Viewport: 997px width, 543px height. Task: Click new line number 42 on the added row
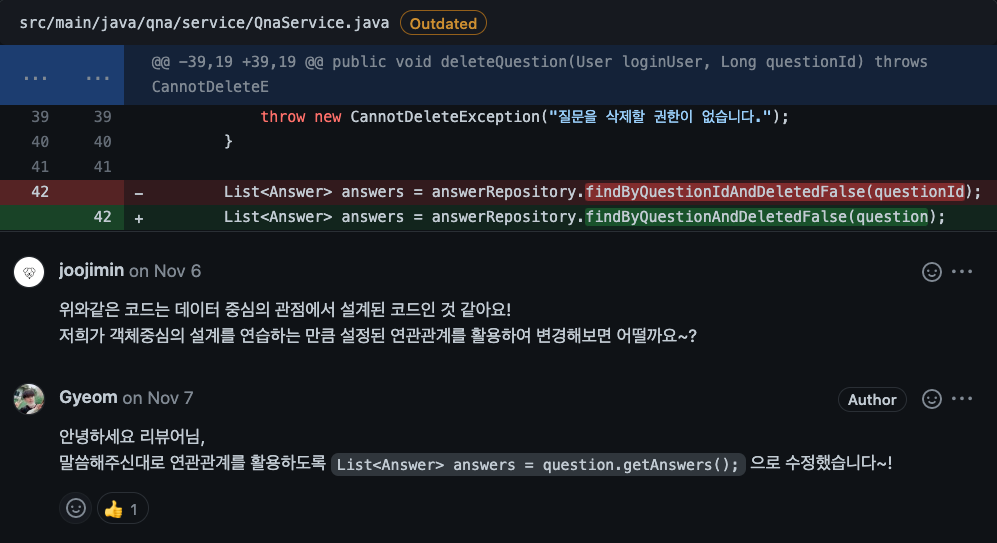pos(102,217)
